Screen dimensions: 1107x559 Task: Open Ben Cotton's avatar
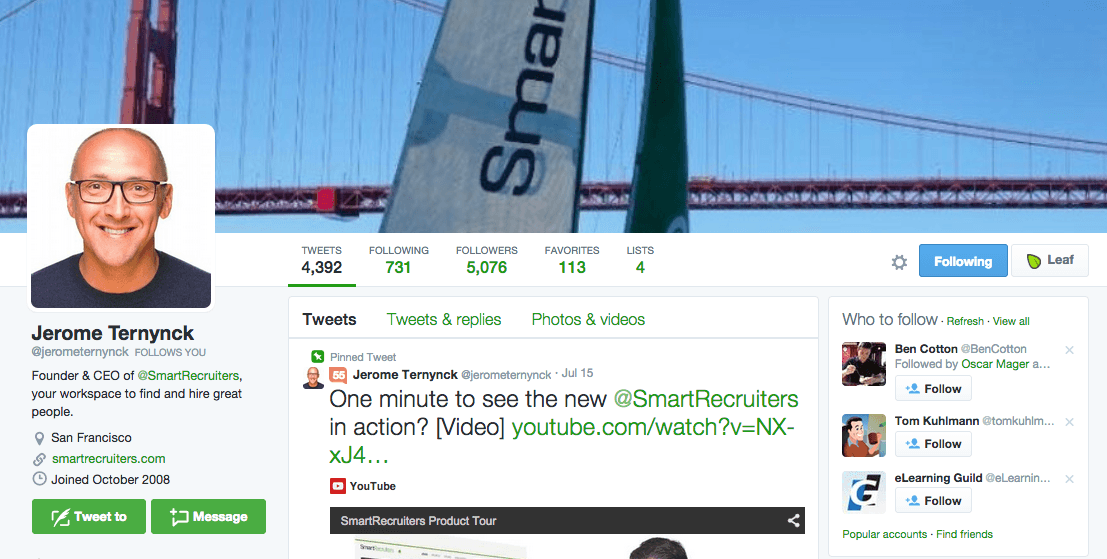[863, 363]
